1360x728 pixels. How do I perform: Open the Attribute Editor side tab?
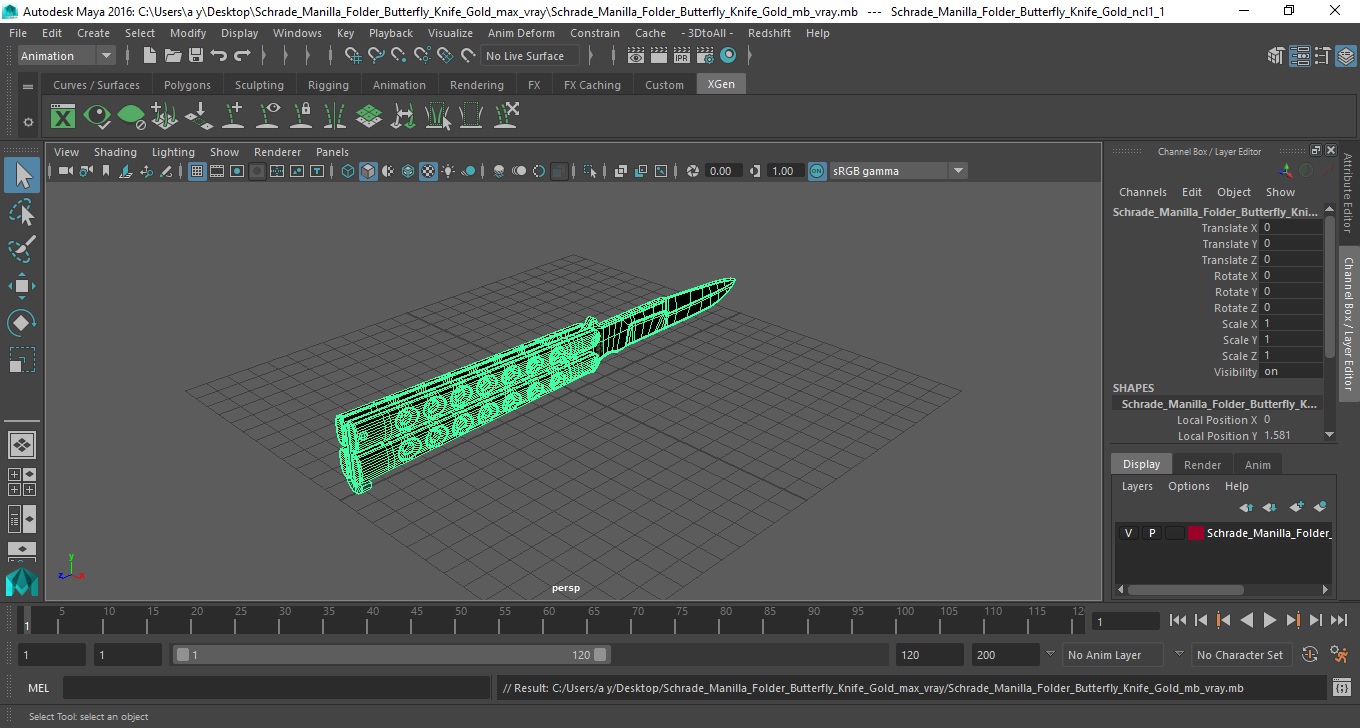1348,193
